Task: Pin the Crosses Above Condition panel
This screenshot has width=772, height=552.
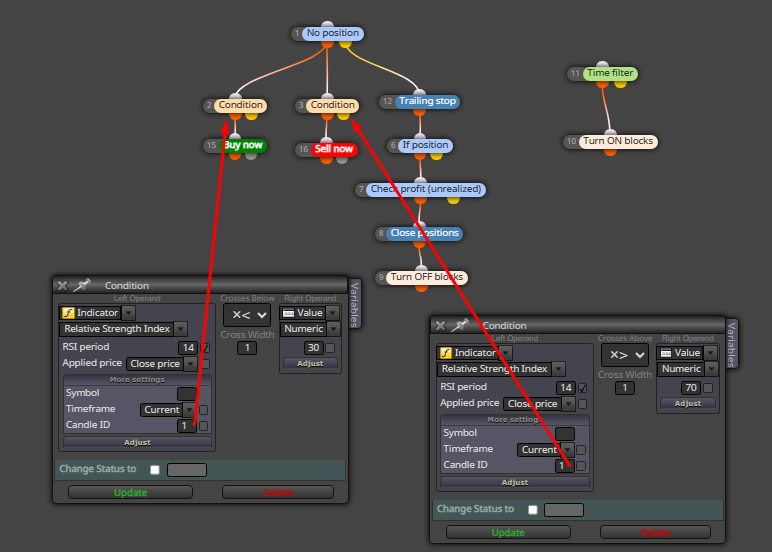Action: coord(459,325)
